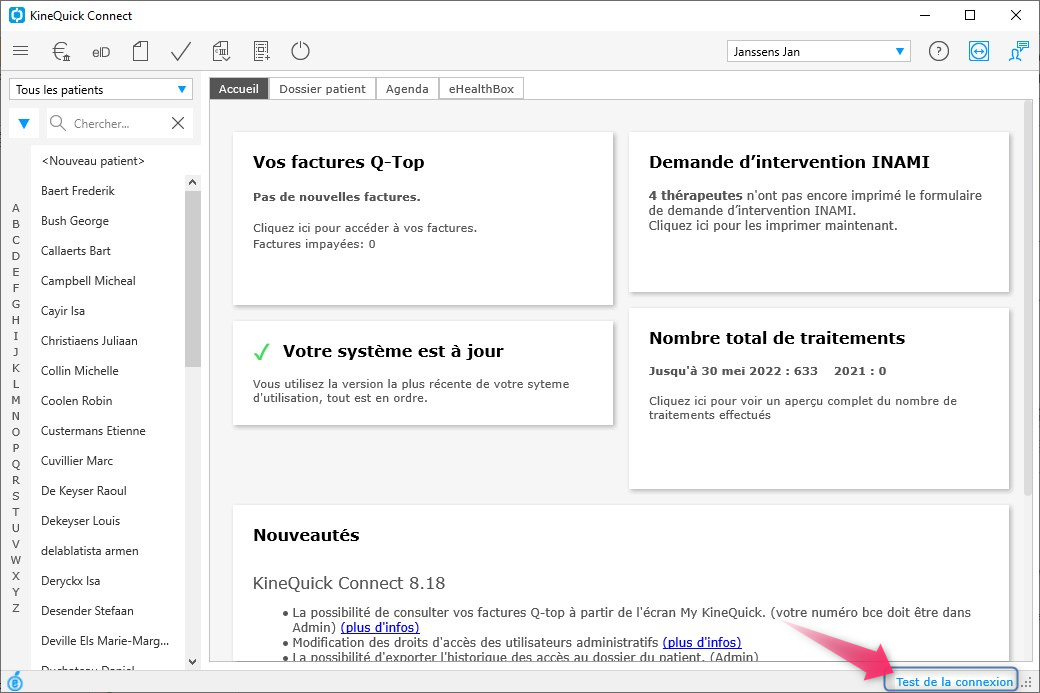1040x693 pixels.
Task: Open the Vos factures Q-Top card
Action: pyautogui.click(x=423, y=218)
